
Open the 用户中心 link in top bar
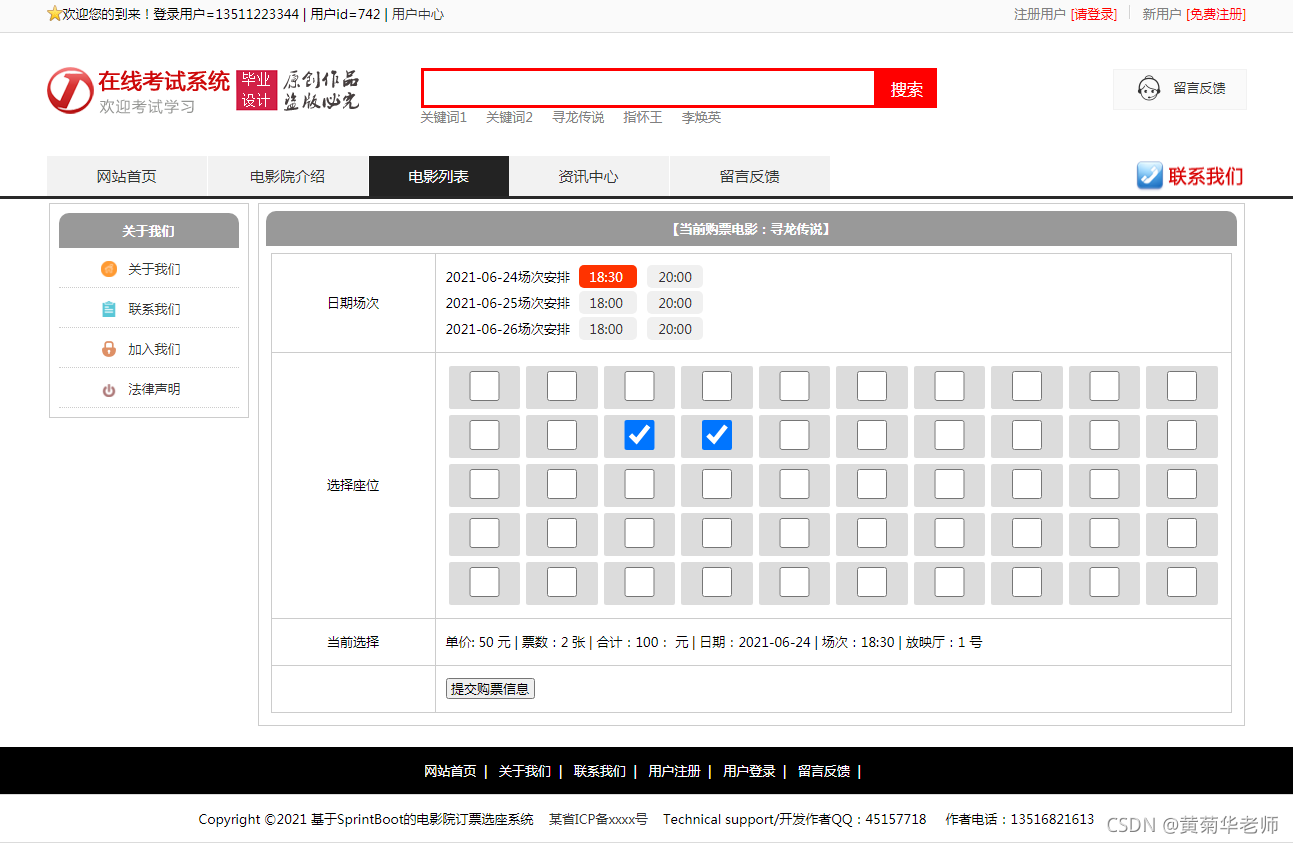[422, 14]
